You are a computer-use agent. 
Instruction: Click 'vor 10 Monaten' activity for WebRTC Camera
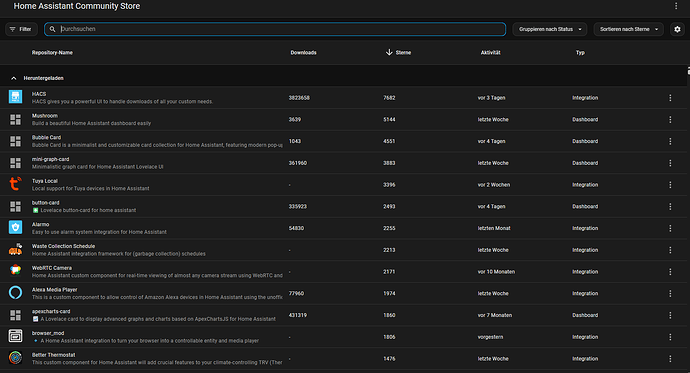tap(496, 272)
